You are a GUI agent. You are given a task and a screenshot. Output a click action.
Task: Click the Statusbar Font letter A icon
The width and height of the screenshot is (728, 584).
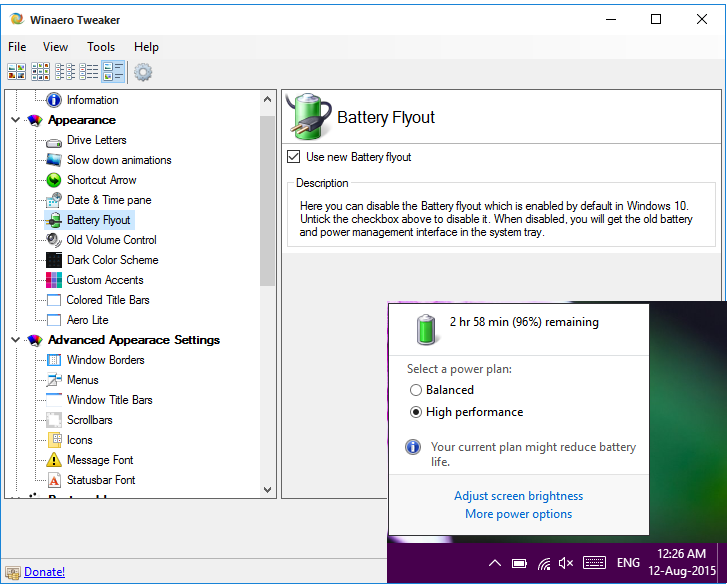[x=54, y=480]
